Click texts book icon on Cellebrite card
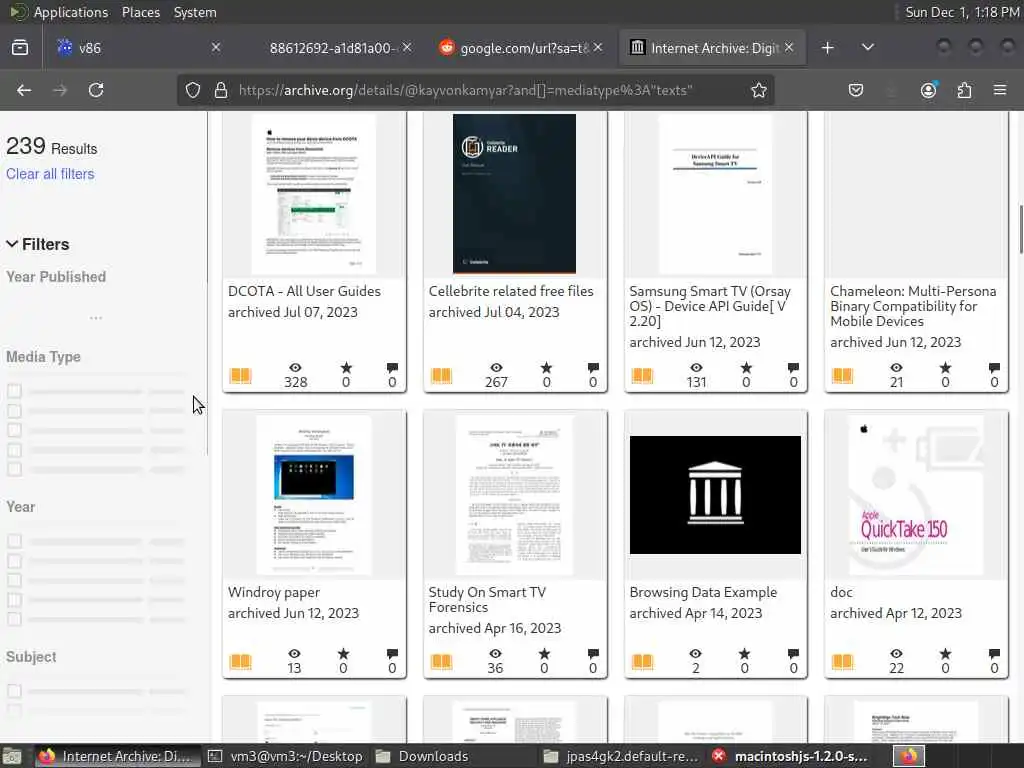 441,376
